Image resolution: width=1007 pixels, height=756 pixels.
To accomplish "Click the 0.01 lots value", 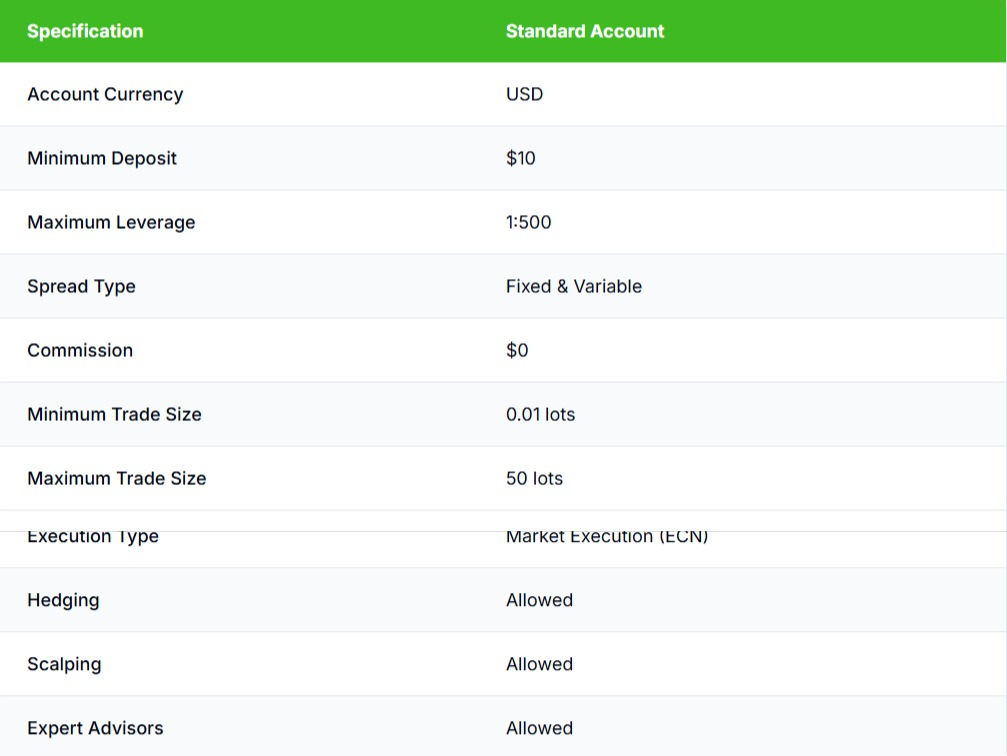I will click(541, 414).
